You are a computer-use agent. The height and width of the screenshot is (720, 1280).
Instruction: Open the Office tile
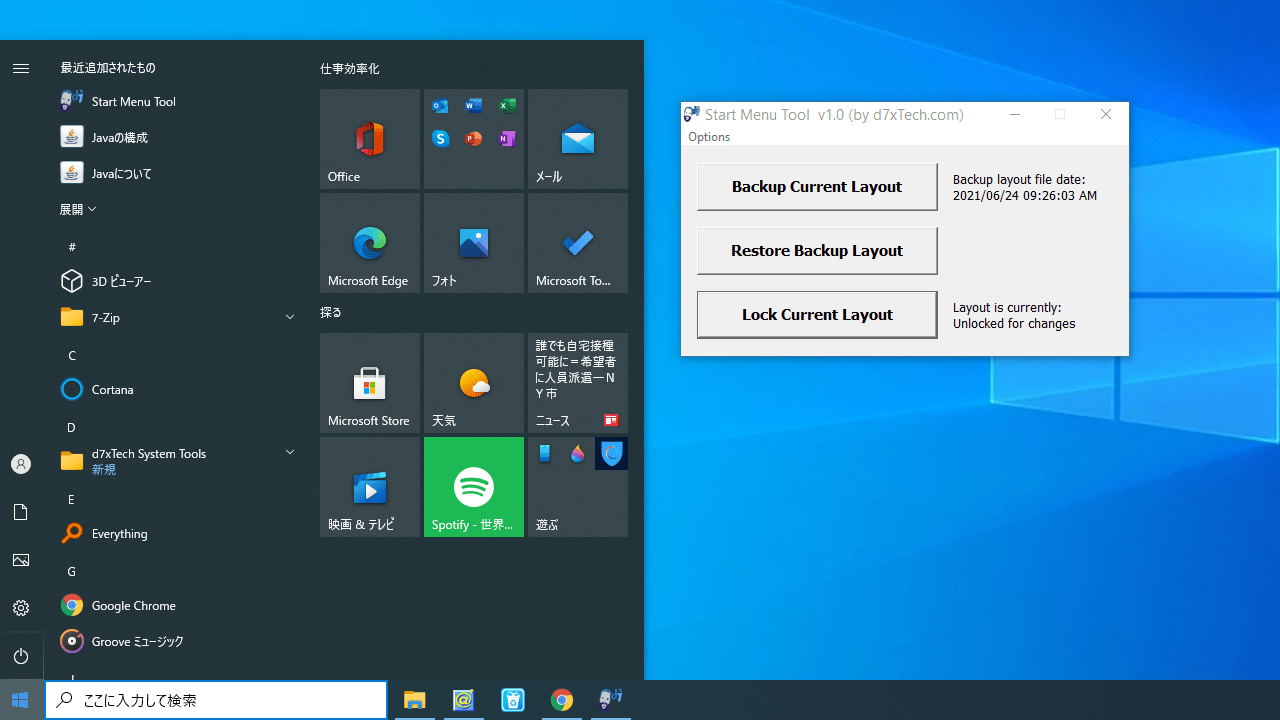pyautogui.click(x=370, y=139)
